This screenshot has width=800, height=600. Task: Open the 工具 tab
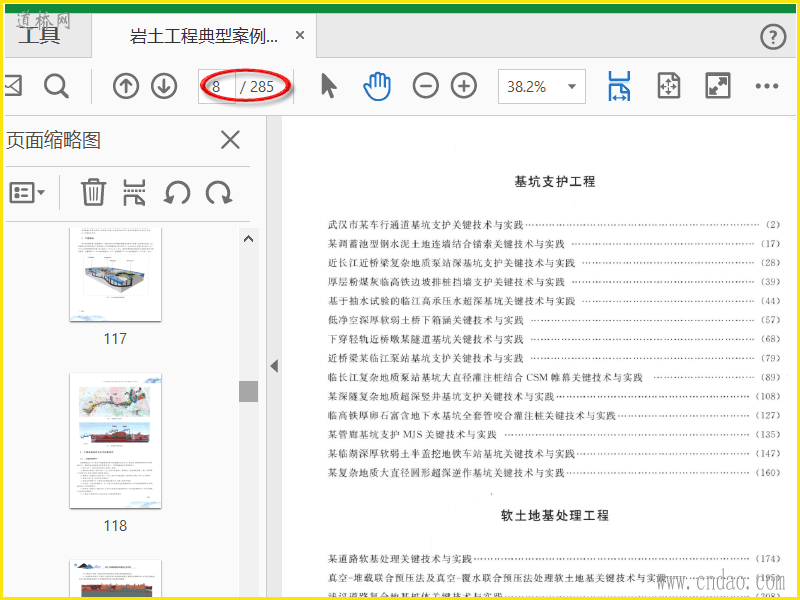pos(40,35)
